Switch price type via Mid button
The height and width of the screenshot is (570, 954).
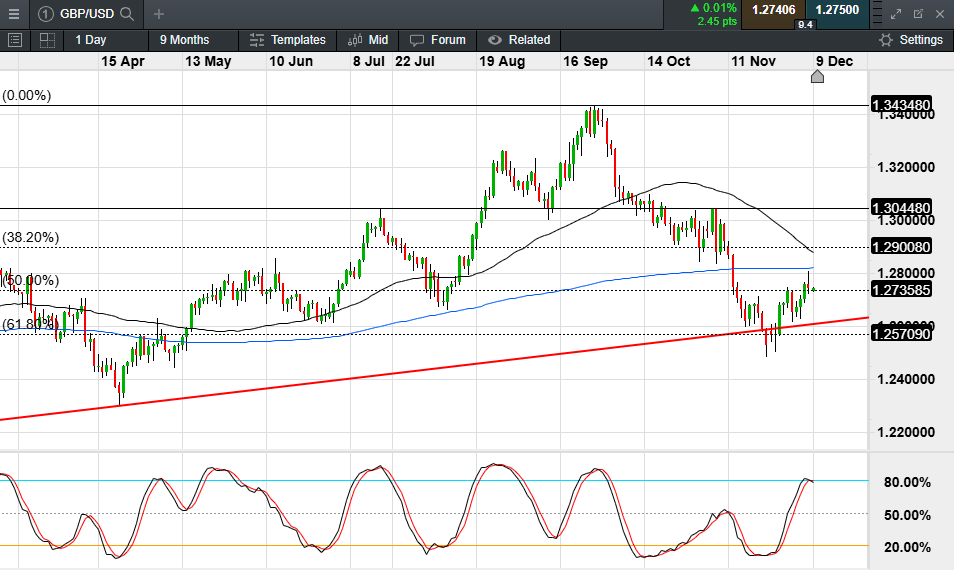pos(368,40)
